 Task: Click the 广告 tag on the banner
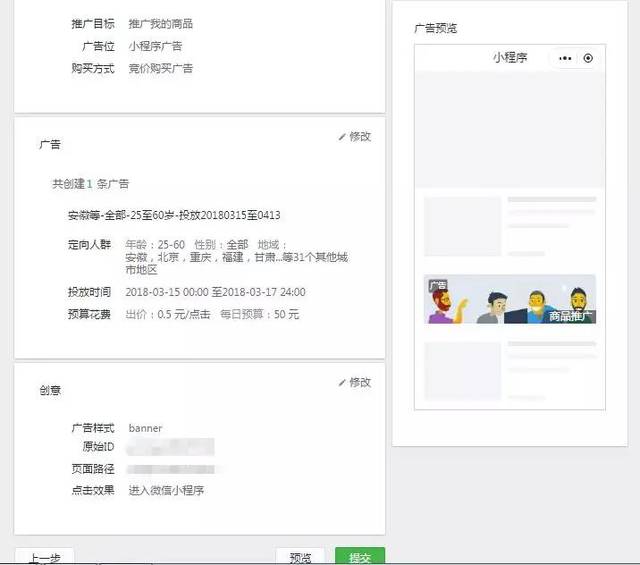click(x=438, y=285)
